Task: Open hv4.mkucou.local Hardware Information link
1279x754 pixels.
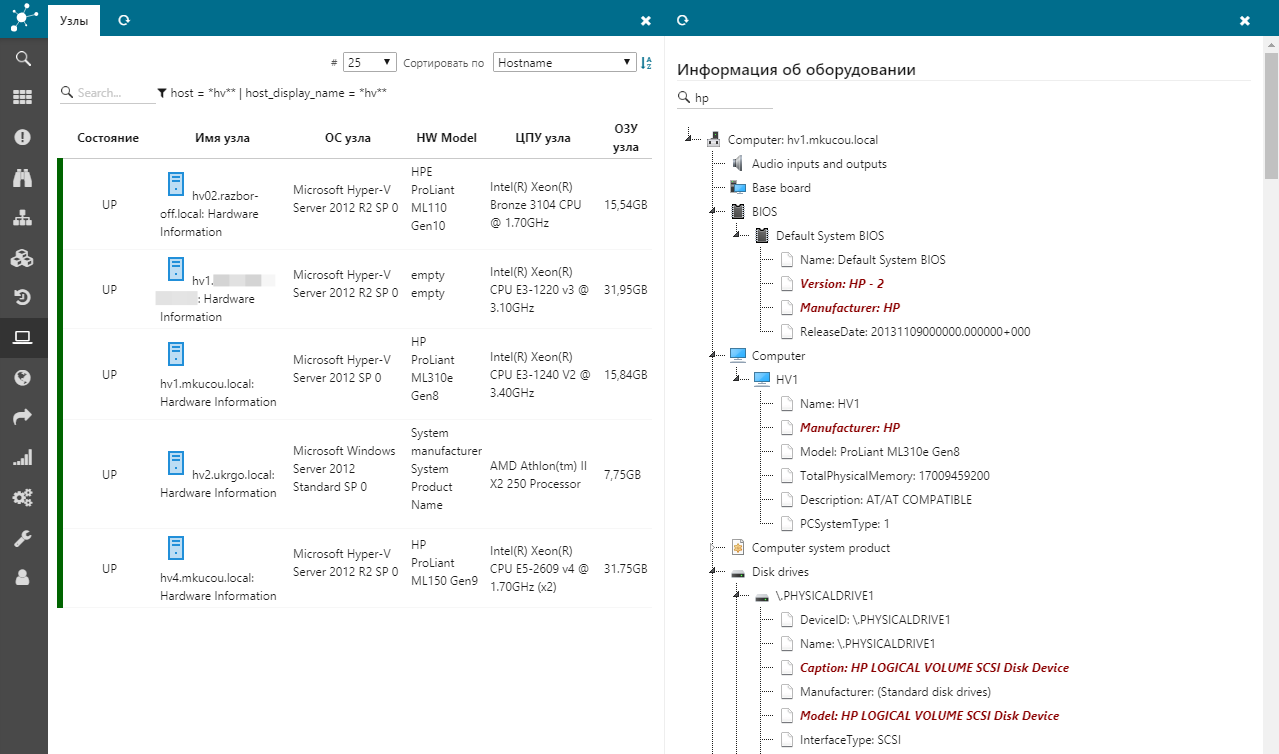Action: [218, 586]
